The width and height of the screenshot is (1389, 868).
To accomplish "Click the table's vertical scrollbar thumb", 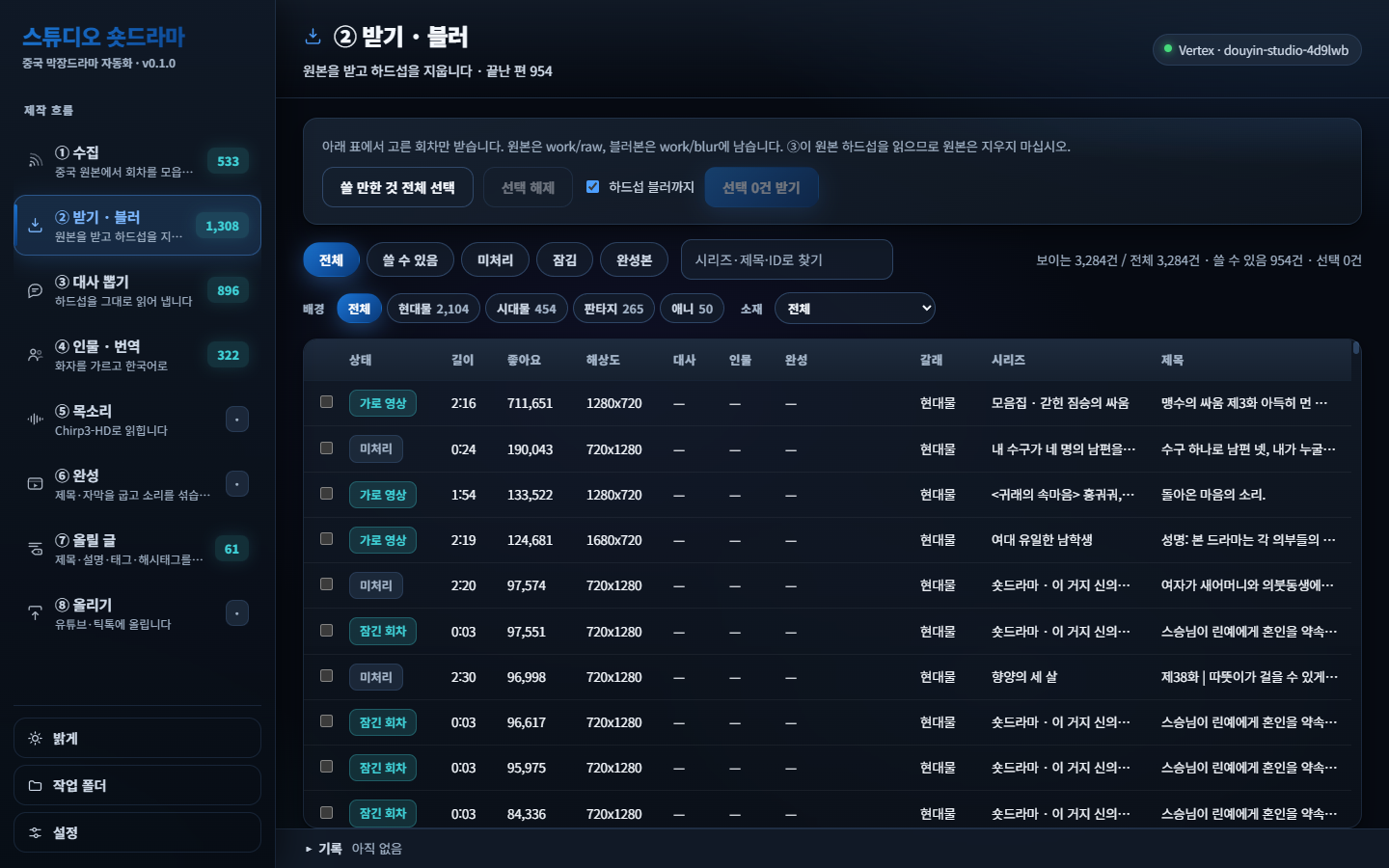I will click(1355, 347).
